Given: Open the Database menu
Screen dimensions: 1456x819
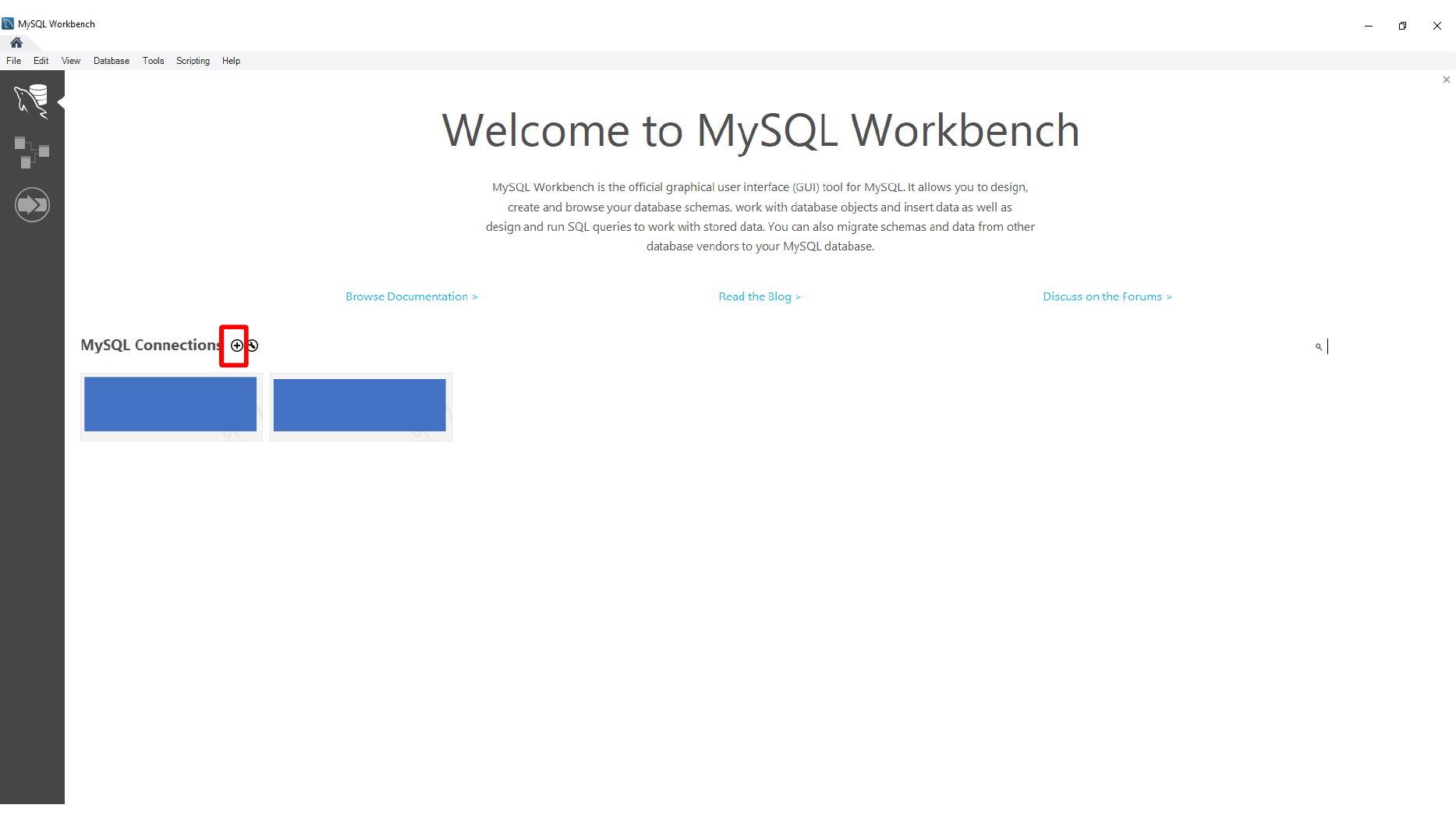Looking at the screenshot, I should click(112, 61).
